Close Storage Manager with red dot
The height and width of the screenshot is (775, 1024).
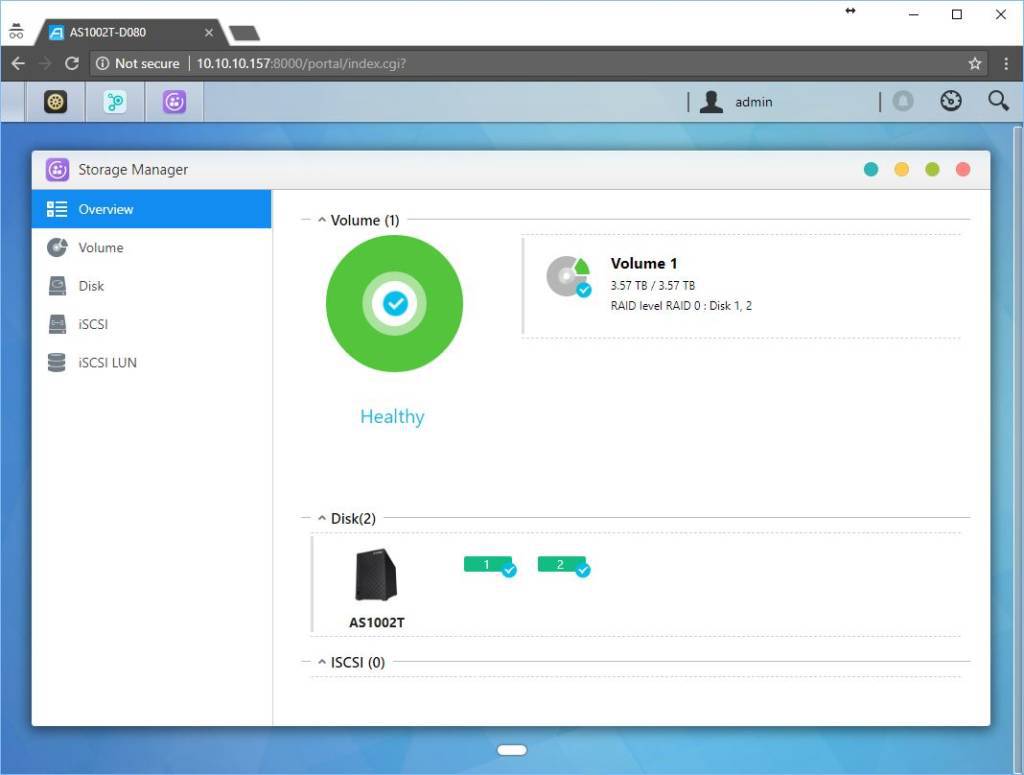point(963,170)
